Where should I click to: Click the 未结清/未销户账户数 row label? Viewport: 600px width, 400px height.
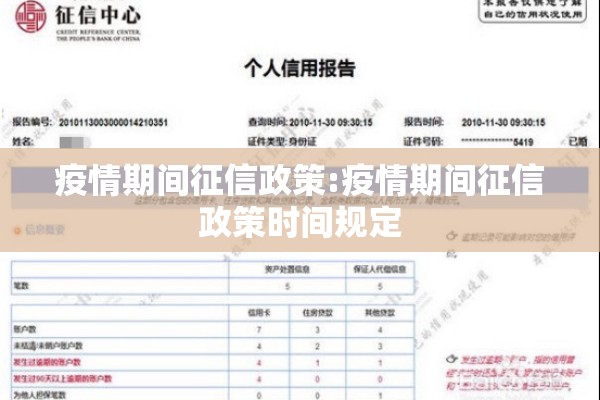point(48,346)
